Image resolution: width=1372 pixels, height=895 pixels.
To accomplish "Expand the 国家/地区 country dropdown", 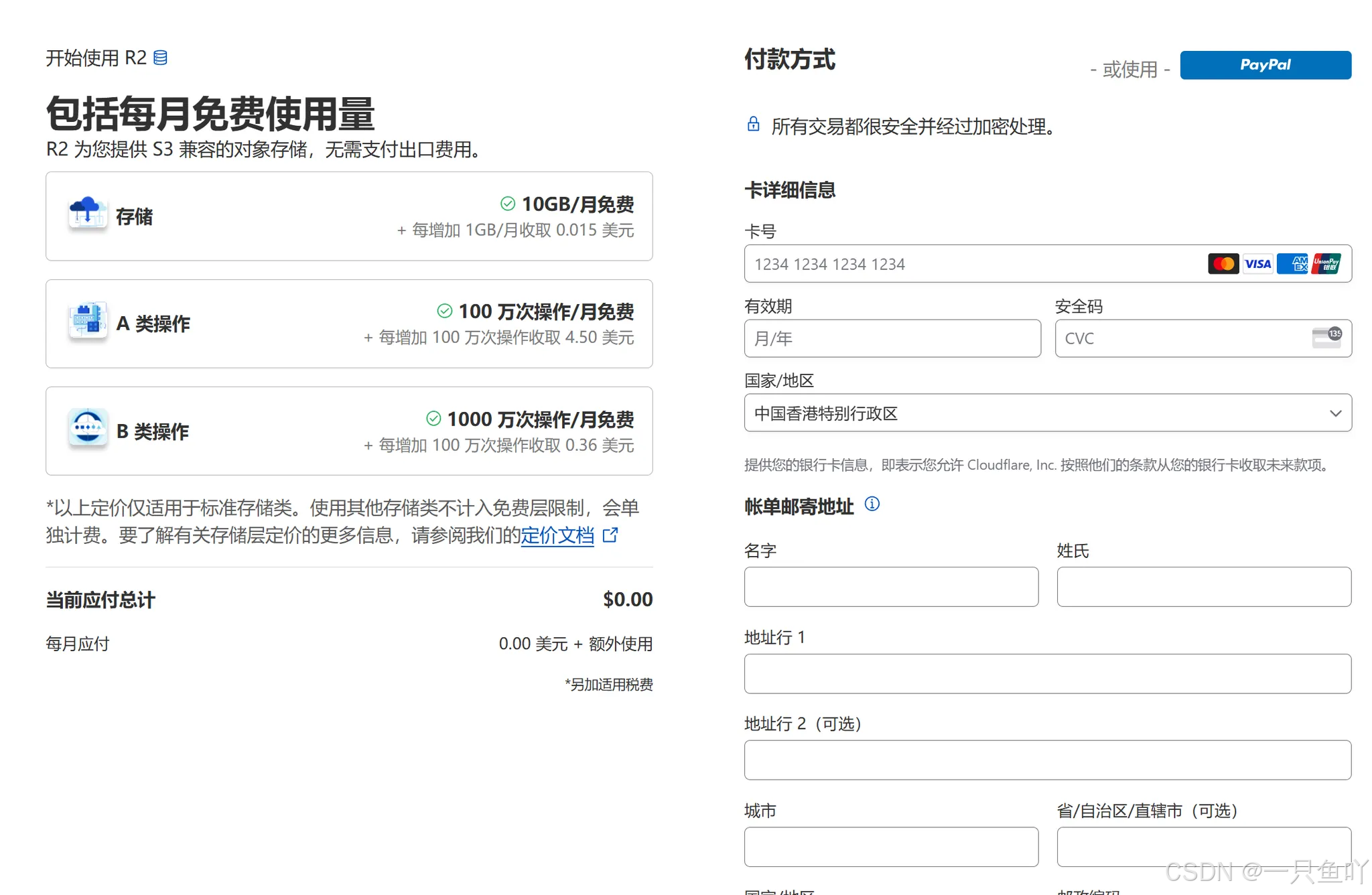I will point(1047,413).
